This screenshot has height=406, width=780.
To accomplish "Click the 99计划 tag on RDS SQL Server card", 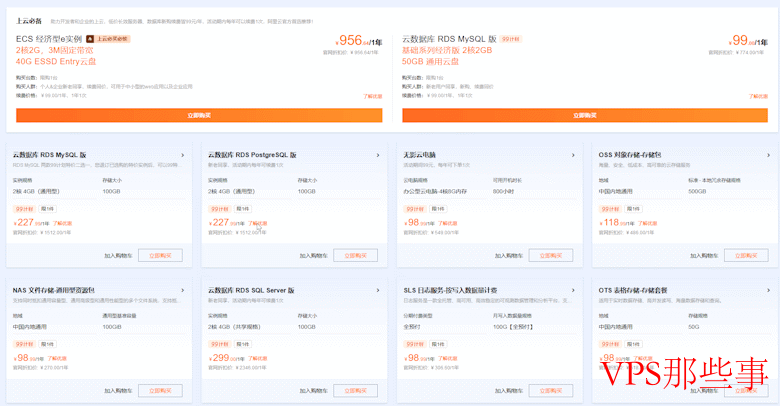I will coord(219,344).
